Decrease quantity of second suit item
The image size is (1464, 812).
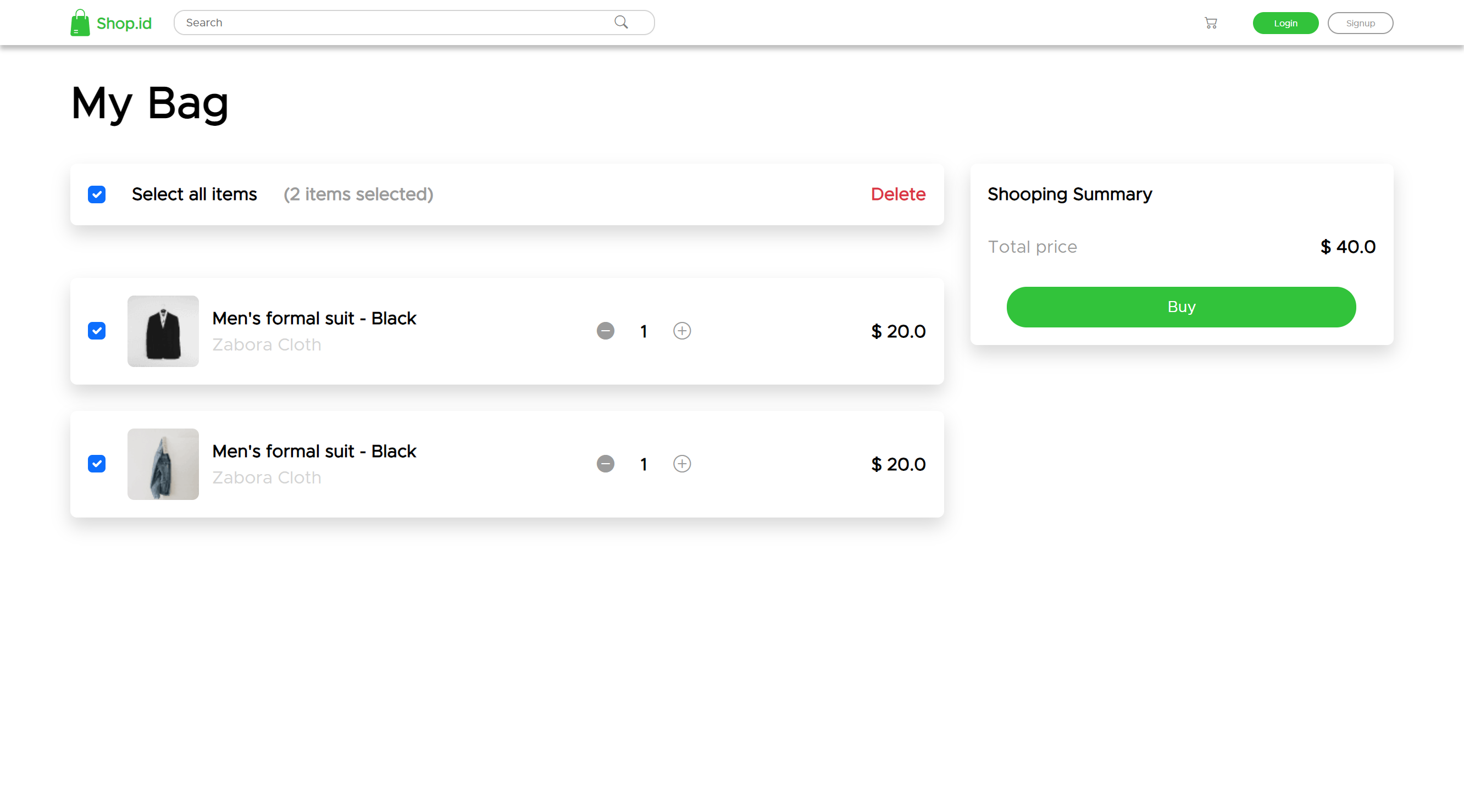pos(605,464)
